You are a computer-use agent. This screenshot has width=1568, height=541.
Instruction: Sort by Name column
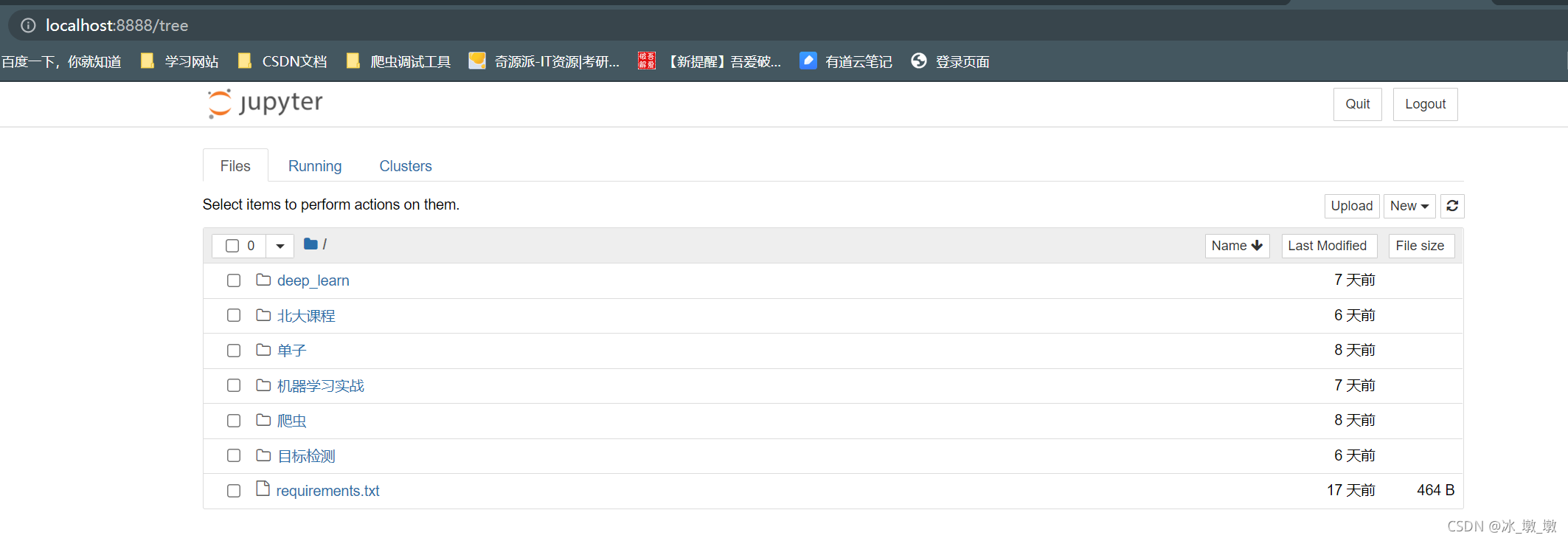pyautogui.click(x=1237, y=246)
